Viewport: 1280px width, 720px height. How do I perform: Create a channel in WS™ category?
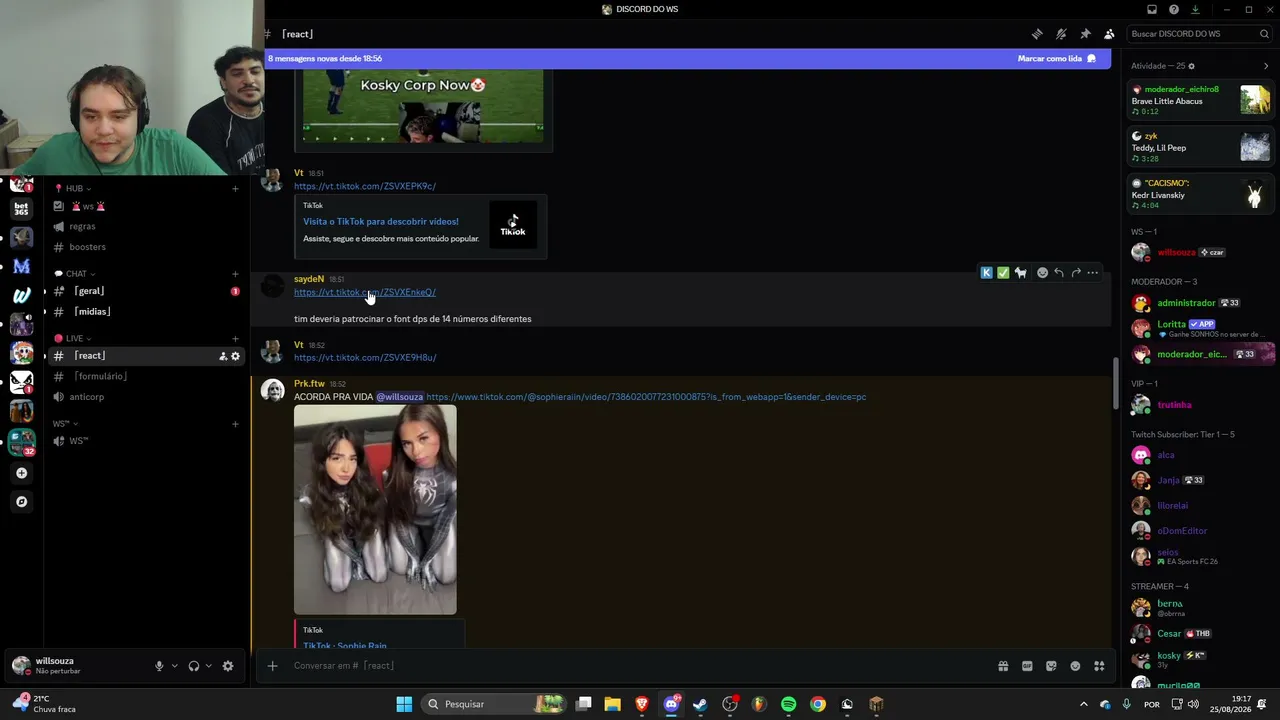[235, 424]
